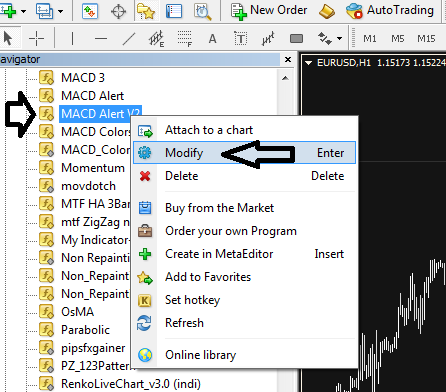The width and height of the screenshot is (446, 392).
Task: Select the crosshair tool
Action: tap(36, 39)
